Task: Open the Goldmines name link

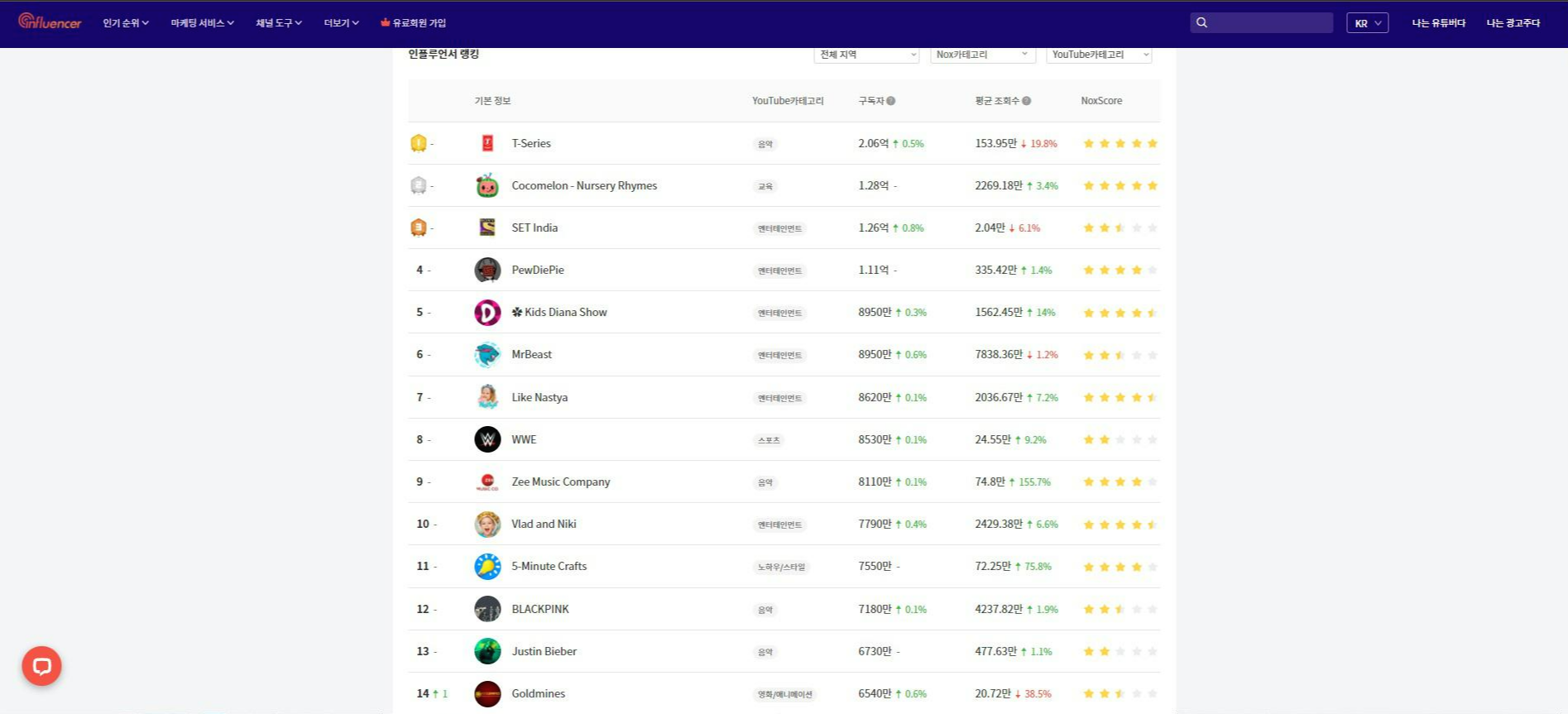Action: pos(538,693)
